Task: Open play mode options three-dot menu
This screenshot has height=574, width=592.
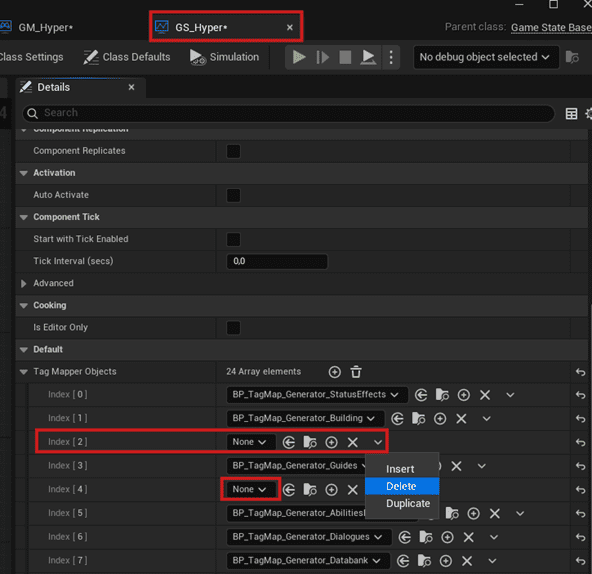Action: 391,57
